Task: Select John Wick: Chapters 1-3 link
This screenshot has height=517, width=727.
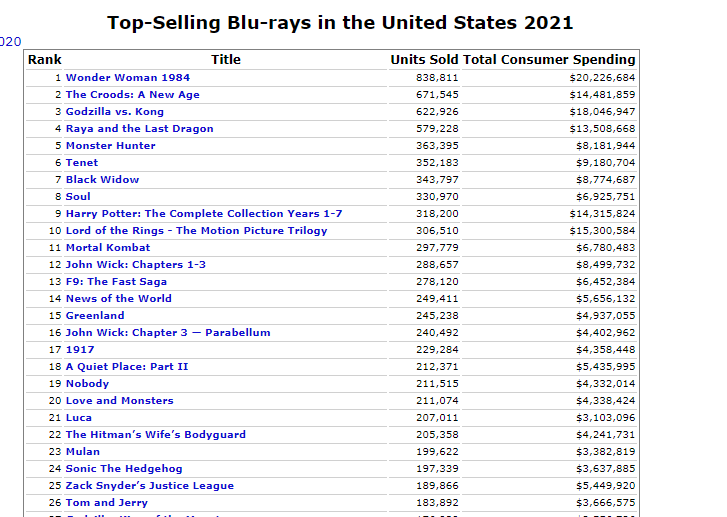Action: (136, 265)
